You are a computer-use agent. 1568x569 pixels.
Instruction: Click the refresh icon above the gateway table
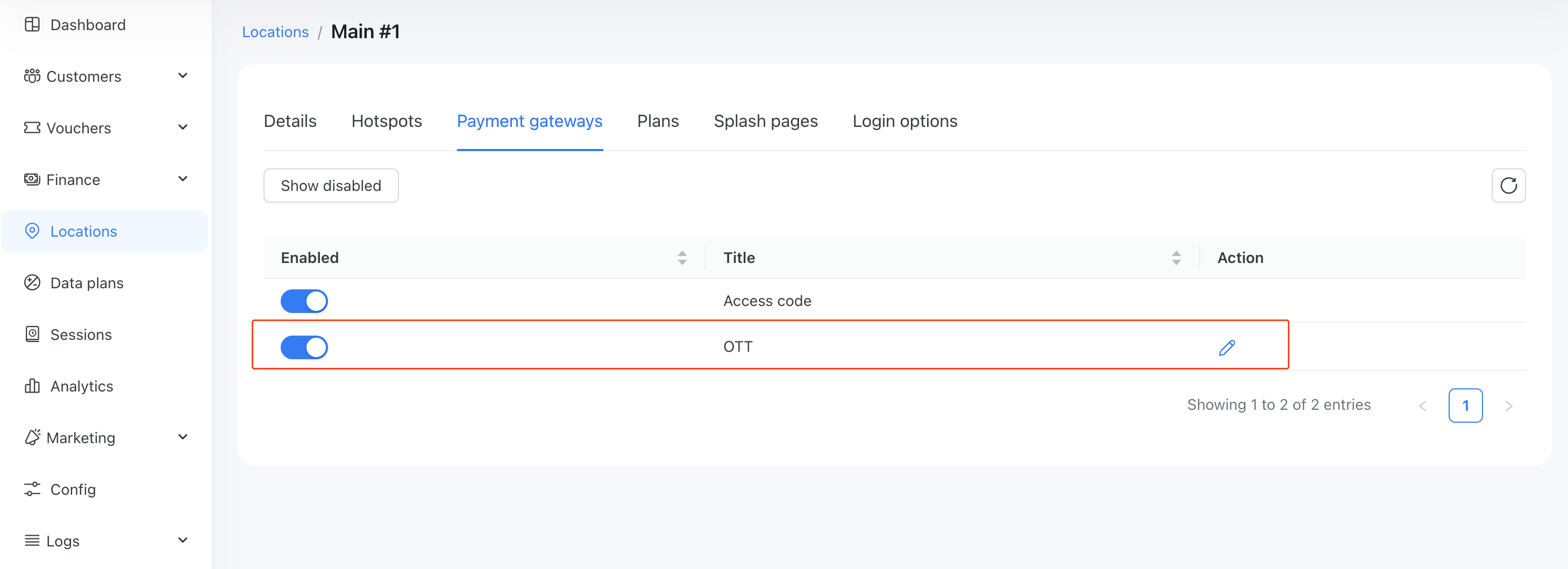(1508, 185)
